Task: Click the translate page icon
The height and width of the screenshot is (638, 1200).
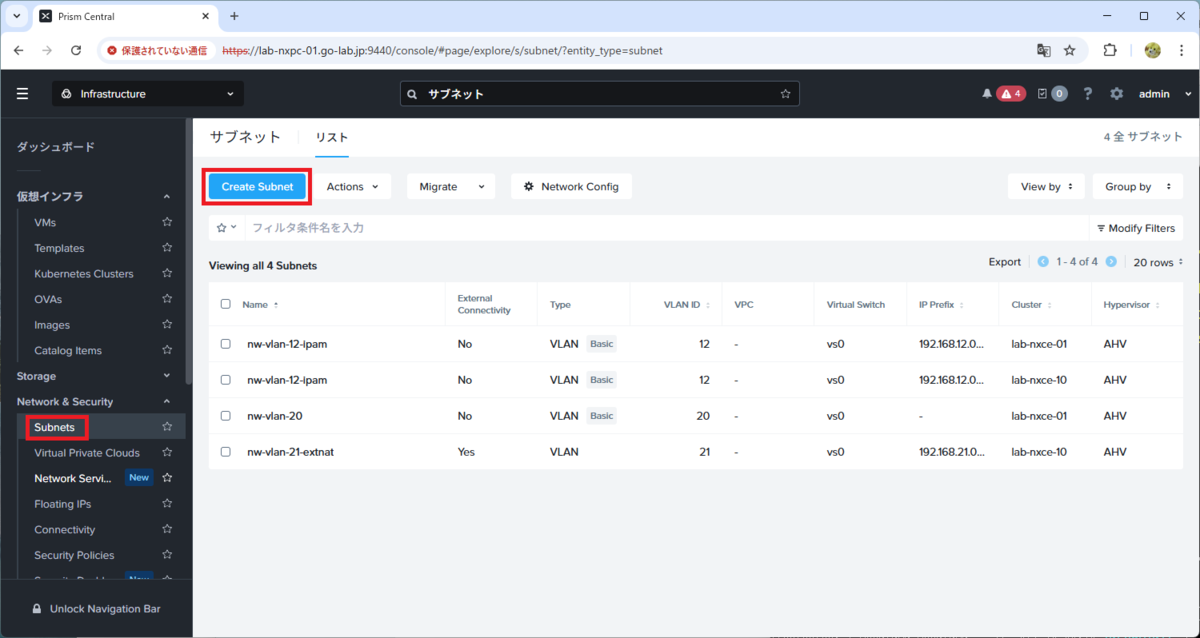Action: [1043, 50]
